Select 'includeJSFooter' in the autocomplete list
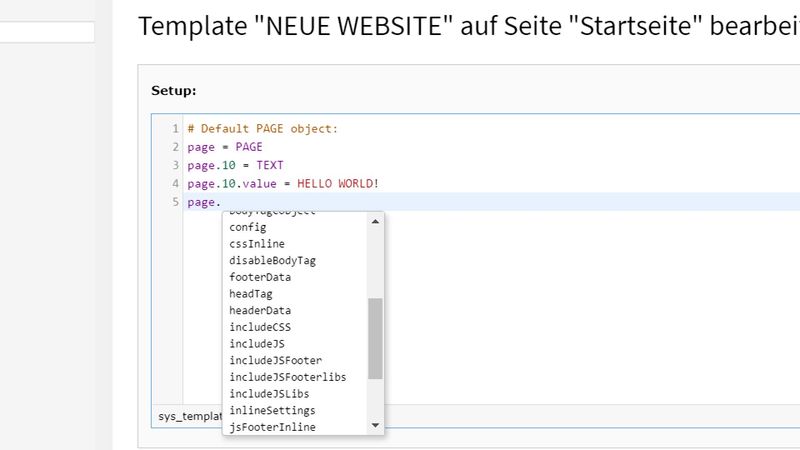This screenshot has height=450, width=800. pyautogui.click(x=275, y=360)
